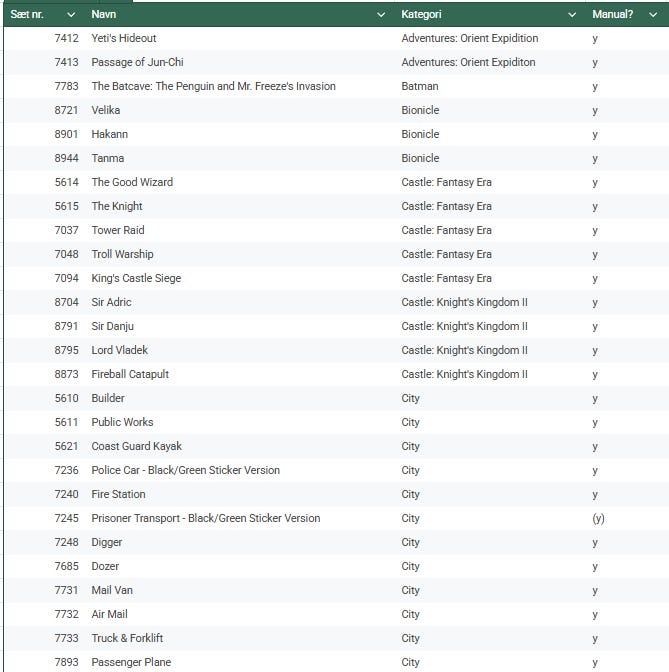
Task: Select the 'Public Works' cell
Action: pos(241,422)
